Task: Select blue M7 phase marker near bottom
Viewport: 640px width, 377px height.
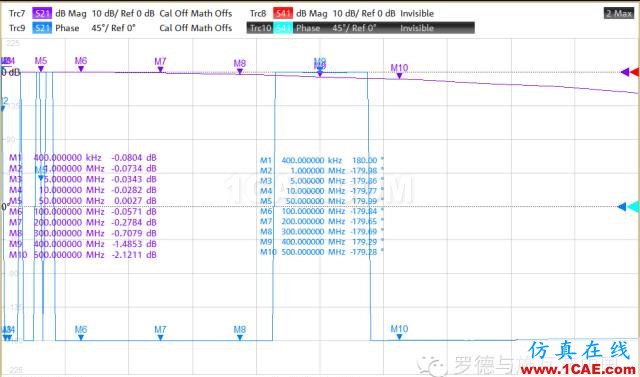Action: click(160, 337)
